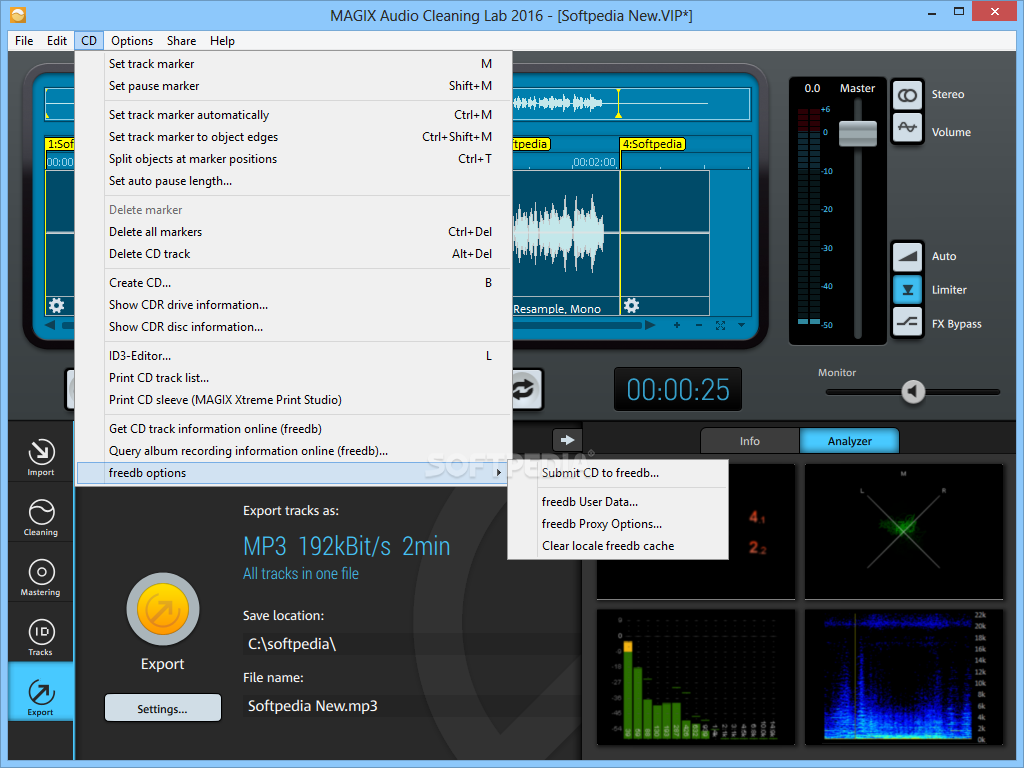Choose Print CD track list

pos(292,378)
